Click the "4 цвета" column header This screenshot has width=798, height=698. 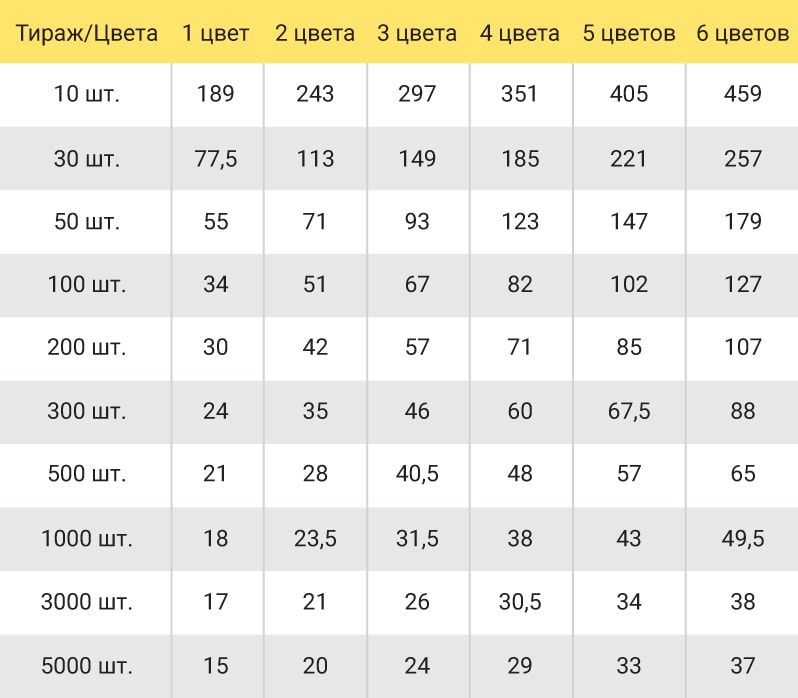520,34
